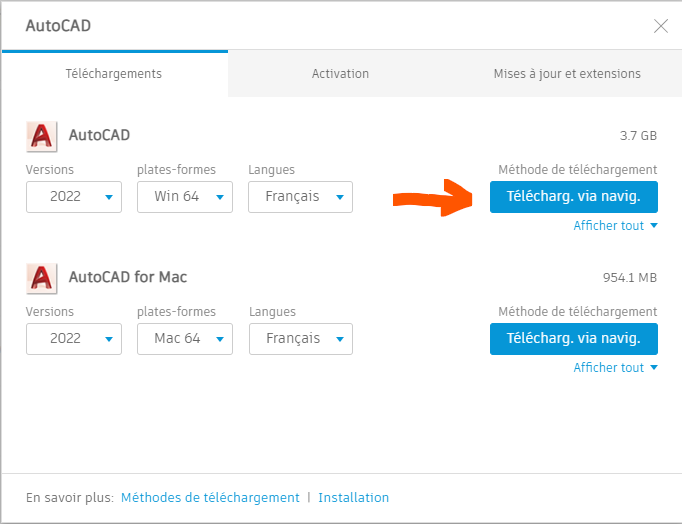This screenshot has width=682, height=524.
Task: Open the Versions dropdown for AutoCAD
Action: pos(74,197)
